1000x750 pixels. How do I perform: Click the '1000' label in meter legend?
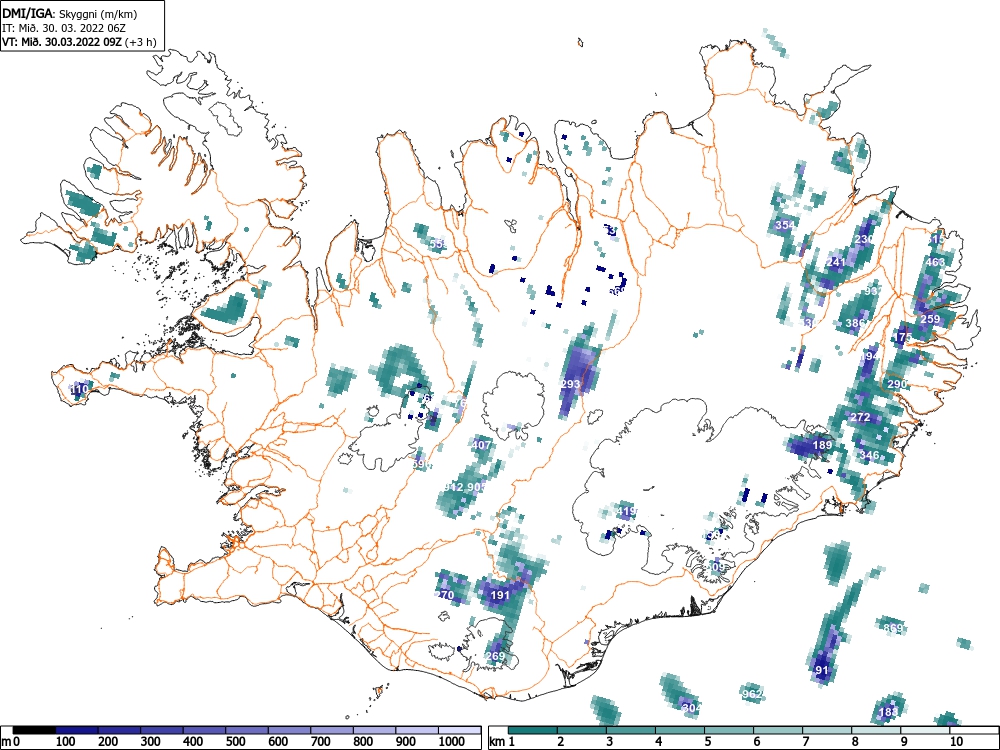451,742
